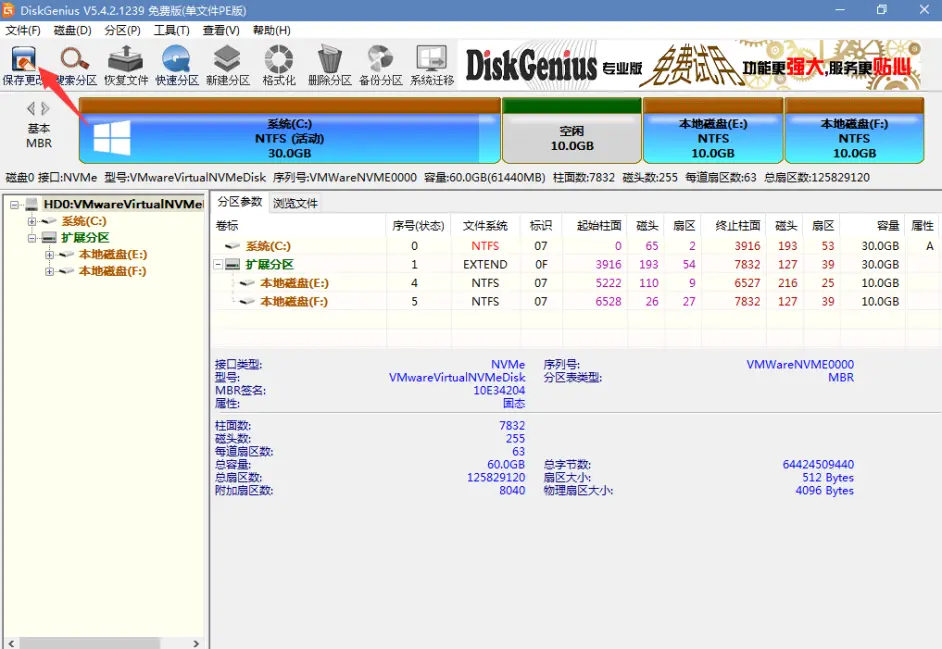942x649 pixels.
Task: Click drive icon beside 本地磁盘(F:) in table
Action: (247, 302)
